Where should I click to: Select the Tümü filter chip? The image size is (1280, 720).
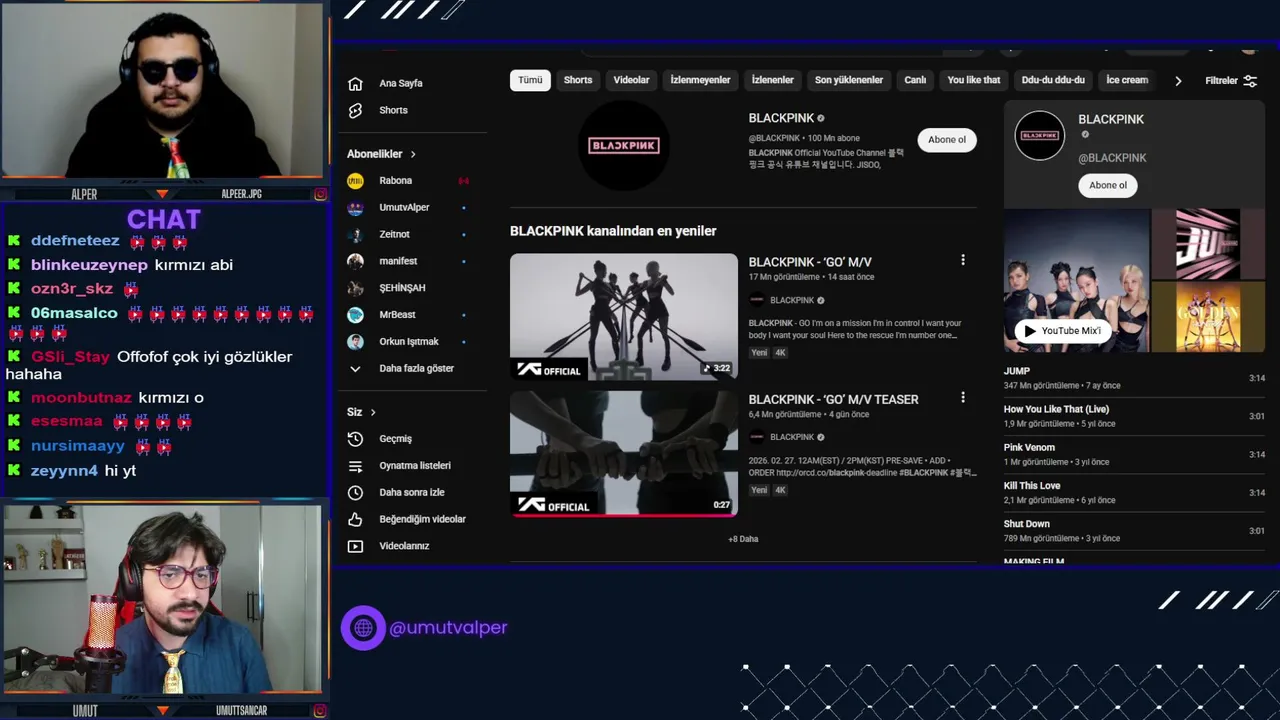click(x=530, y=80)
